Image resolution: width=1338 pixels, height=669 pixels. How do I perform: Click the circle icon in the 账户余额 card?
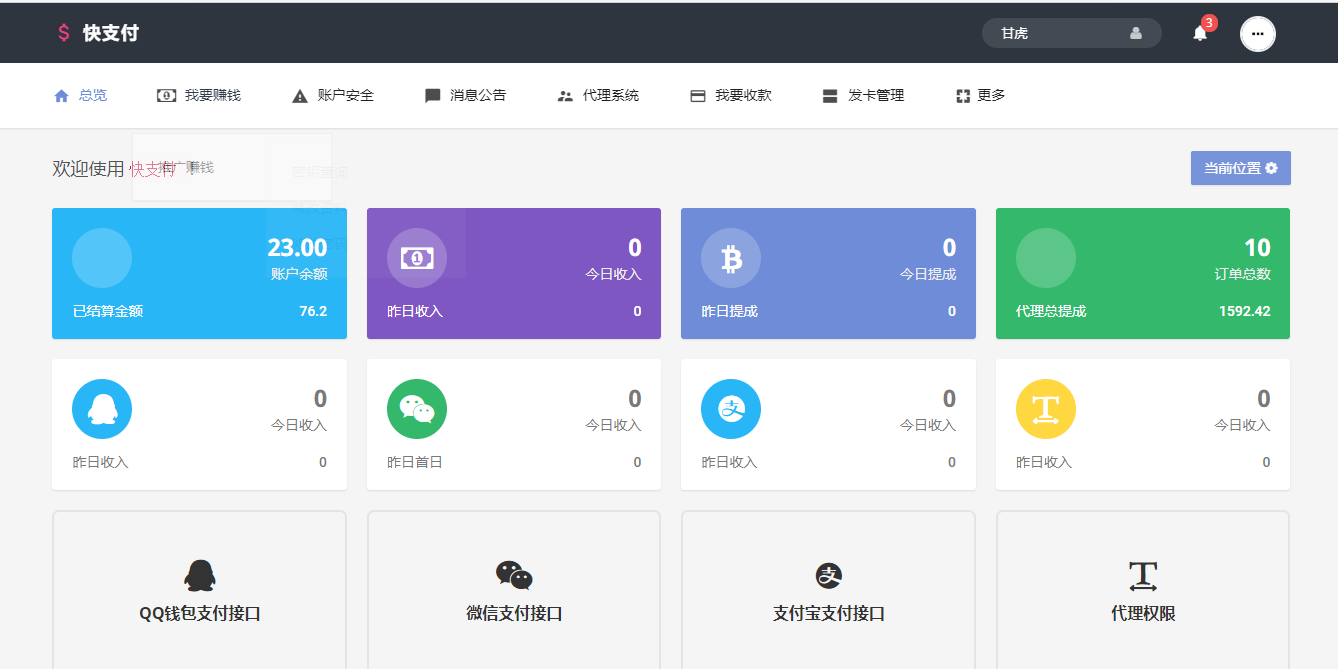click(102, 258)
